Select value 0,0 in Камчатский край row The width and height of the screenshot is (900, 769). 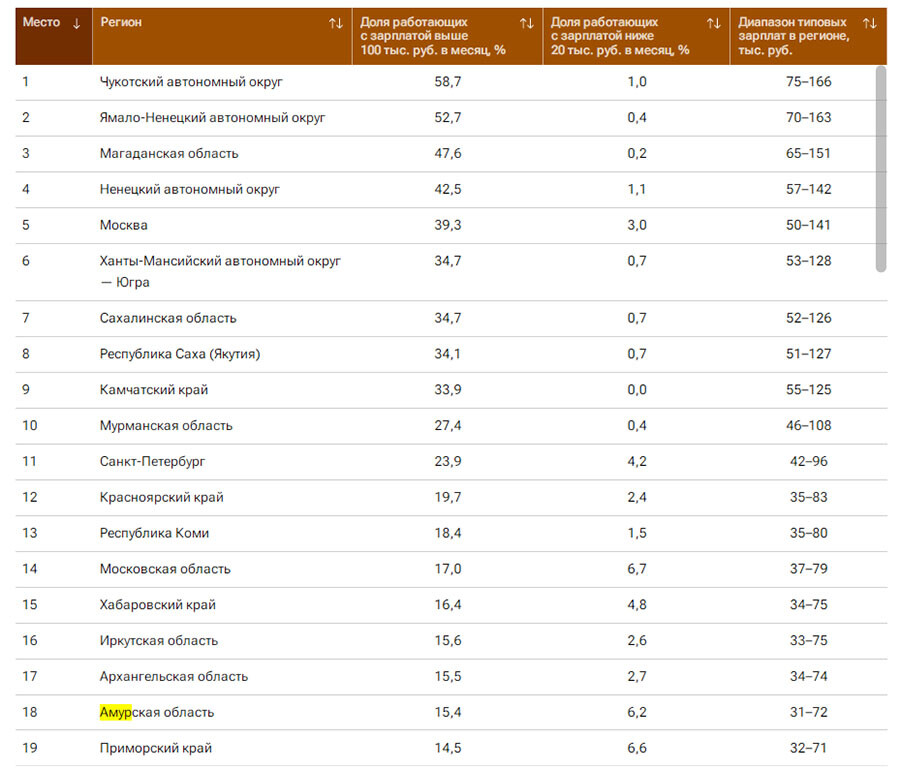click(637, 390)
